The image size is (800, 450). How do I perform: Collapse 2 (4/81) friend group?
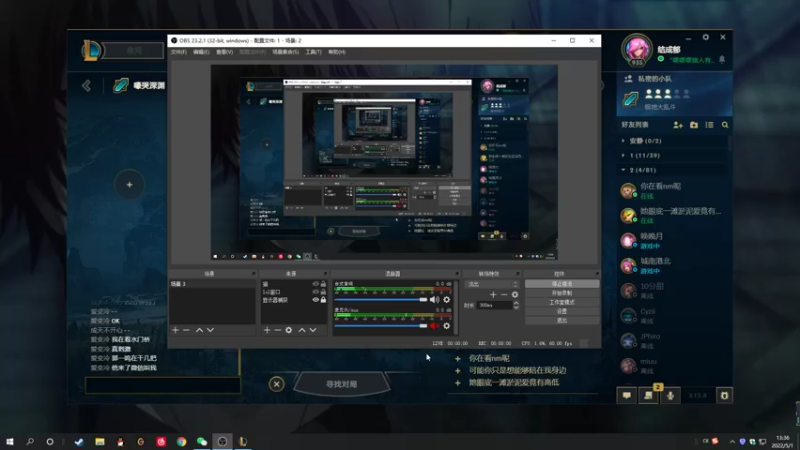(623, 170)
